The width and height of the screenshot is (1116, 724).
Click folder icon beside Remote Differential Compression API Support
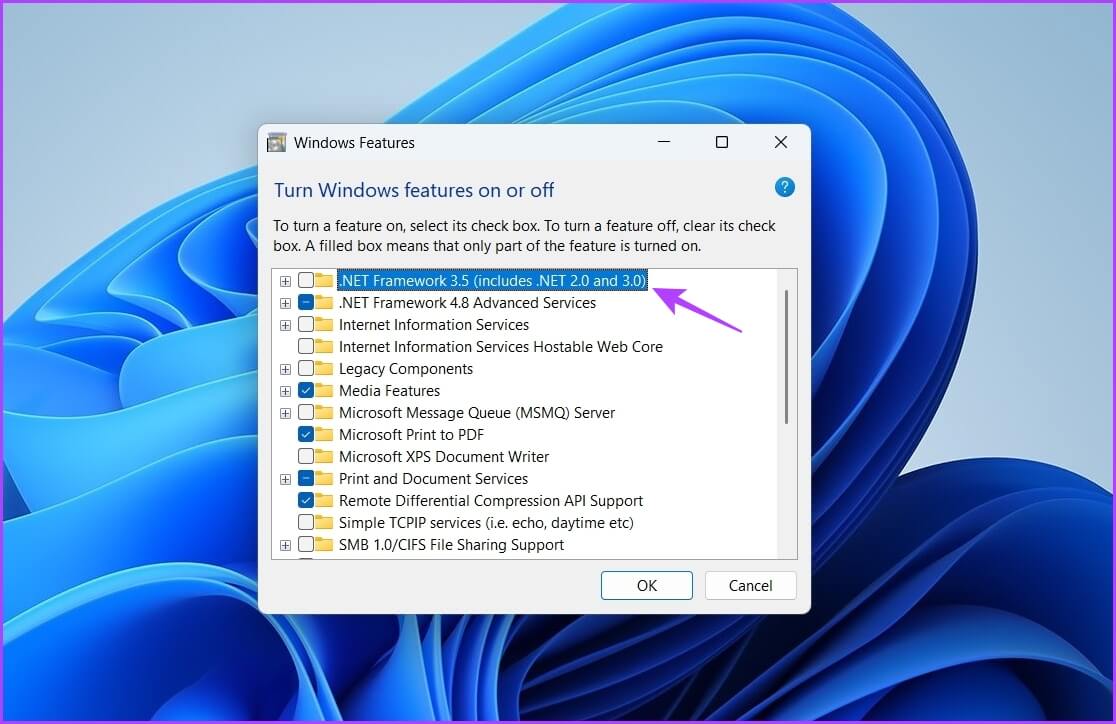coord(325,500)
